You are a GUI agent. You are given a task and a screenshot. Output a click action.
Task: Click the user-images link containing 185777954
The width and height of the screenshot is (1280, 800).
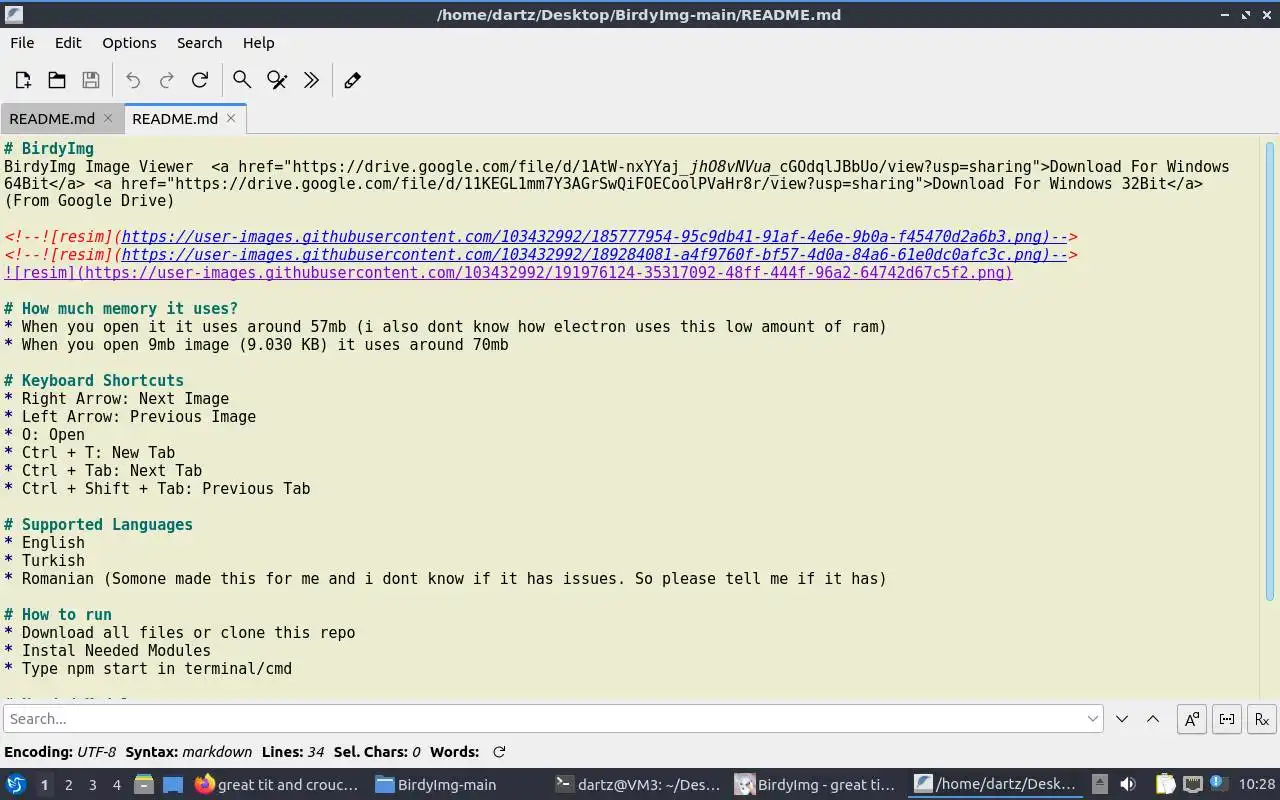click(x=594, y=237)
